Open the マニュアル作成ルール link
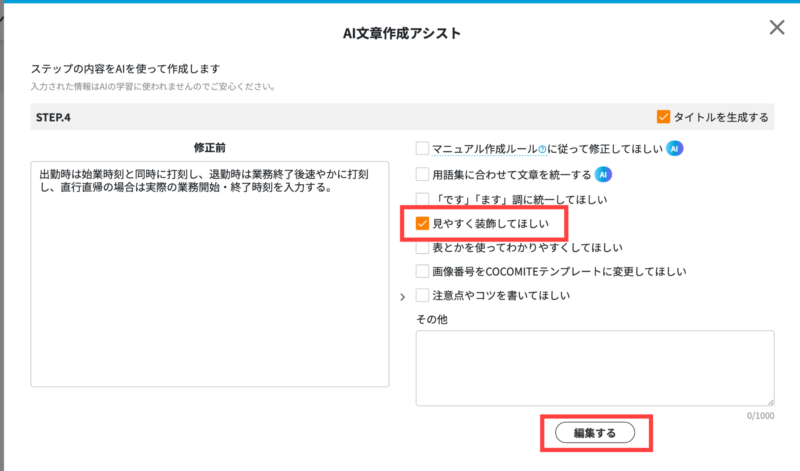The height and width of the screenshot is (471, 800). pyautogui.click(x=484, y=149)
